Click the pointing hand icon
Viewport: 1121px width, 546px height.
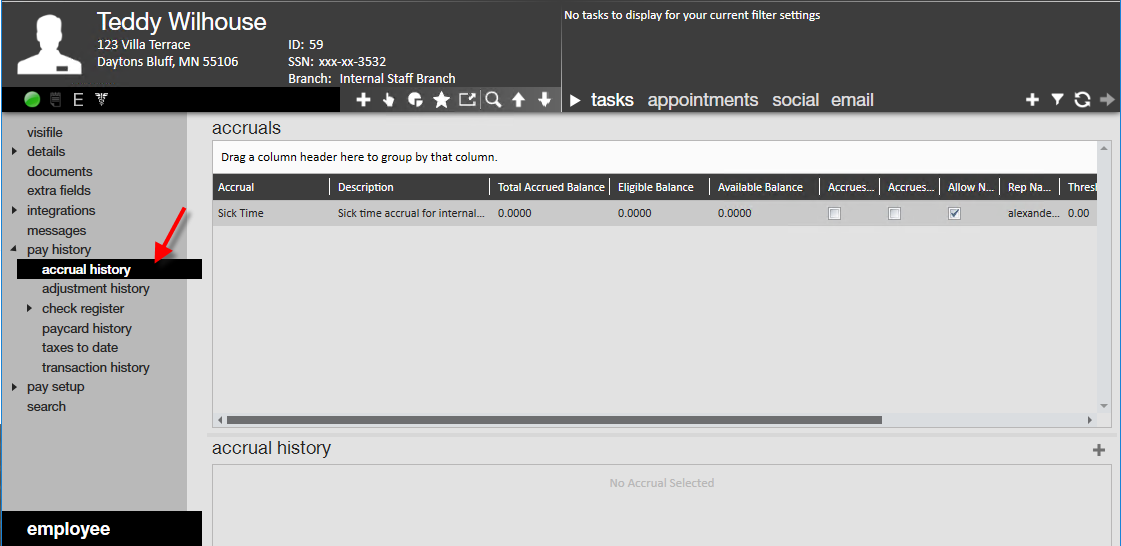pos(389,100)
